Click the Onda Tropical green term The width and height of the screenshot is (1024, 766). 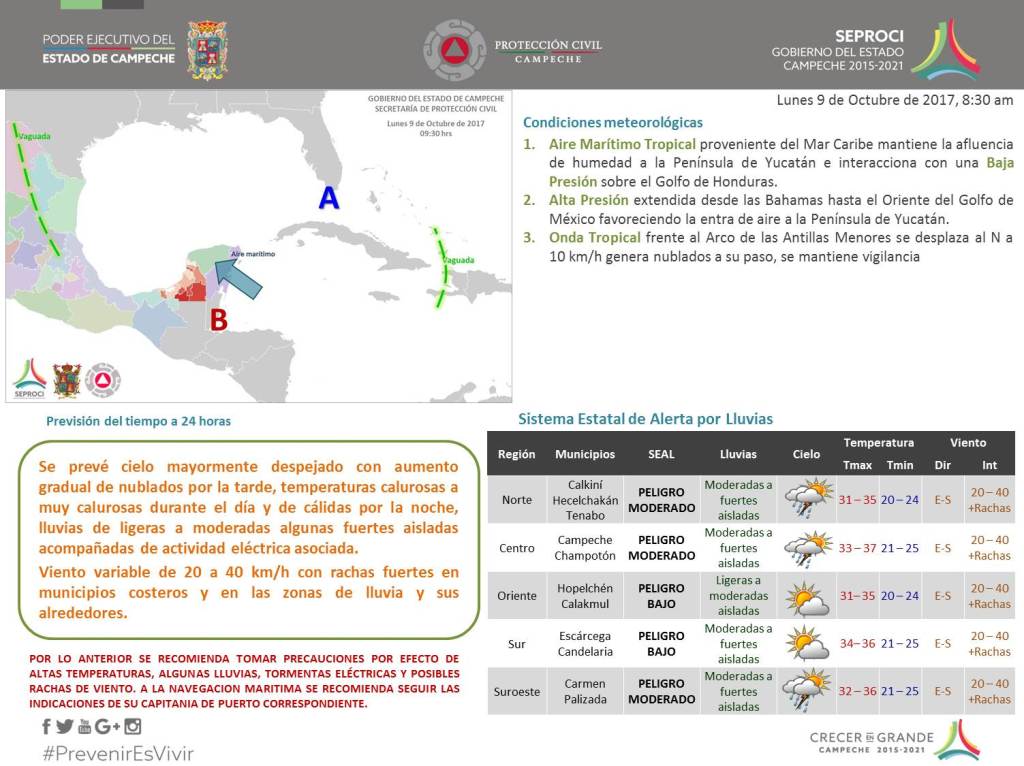coord(594,237)
